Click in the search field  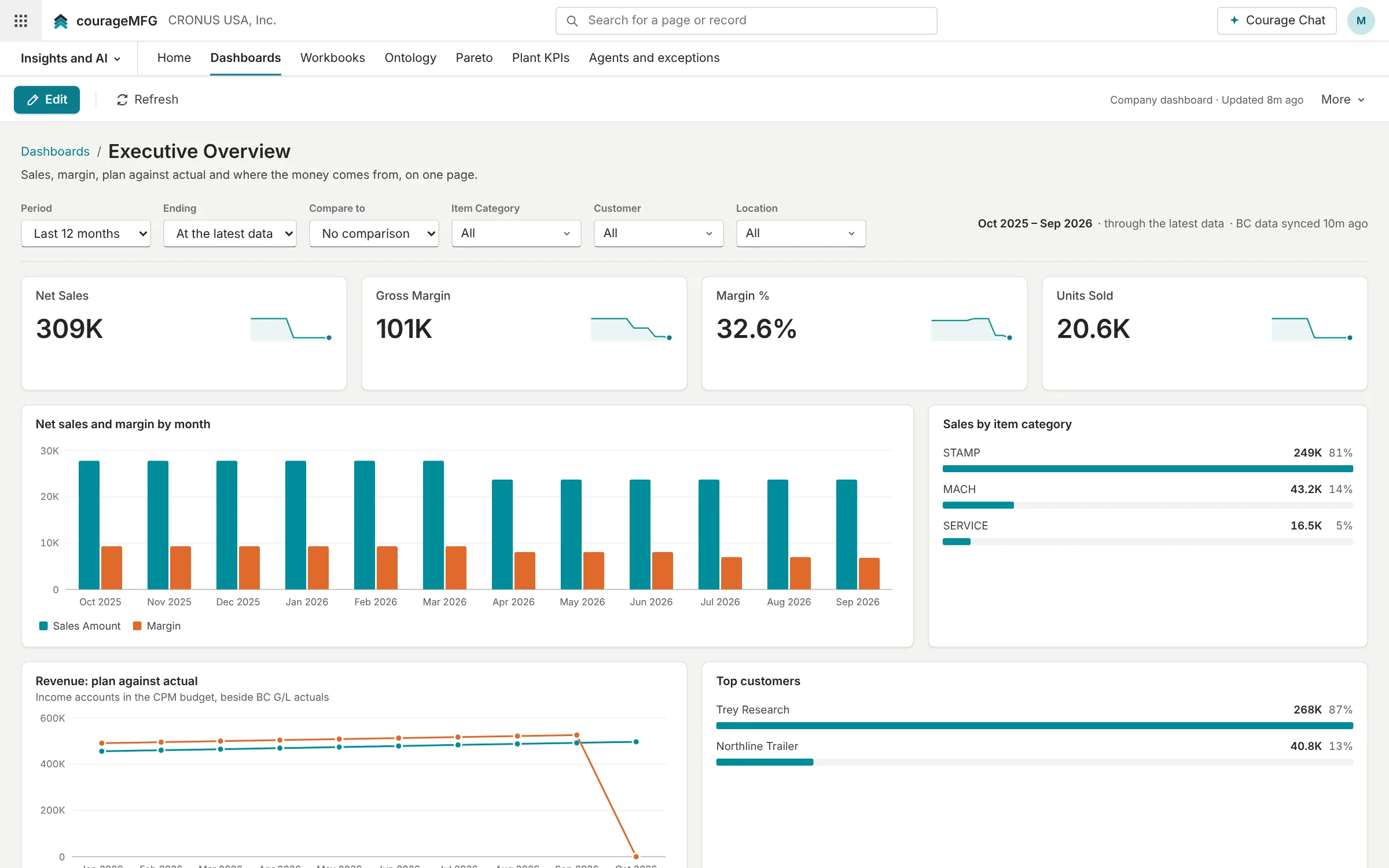[746, 21]
